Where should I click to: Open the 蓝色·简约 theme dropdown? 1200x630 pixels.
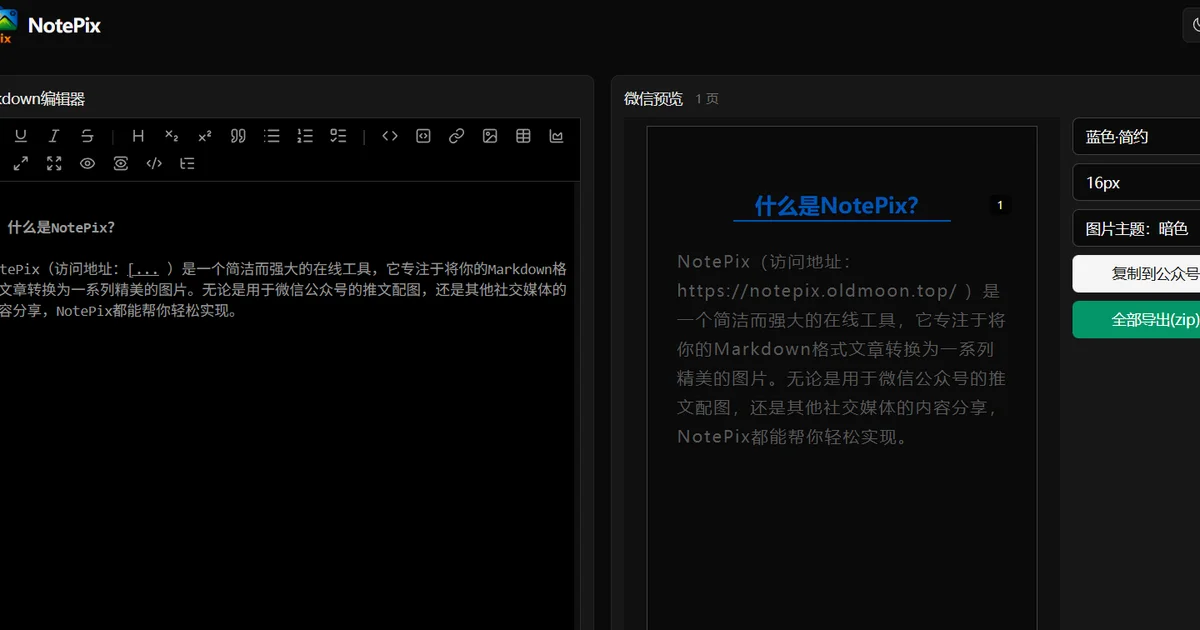click(1136, 137)
